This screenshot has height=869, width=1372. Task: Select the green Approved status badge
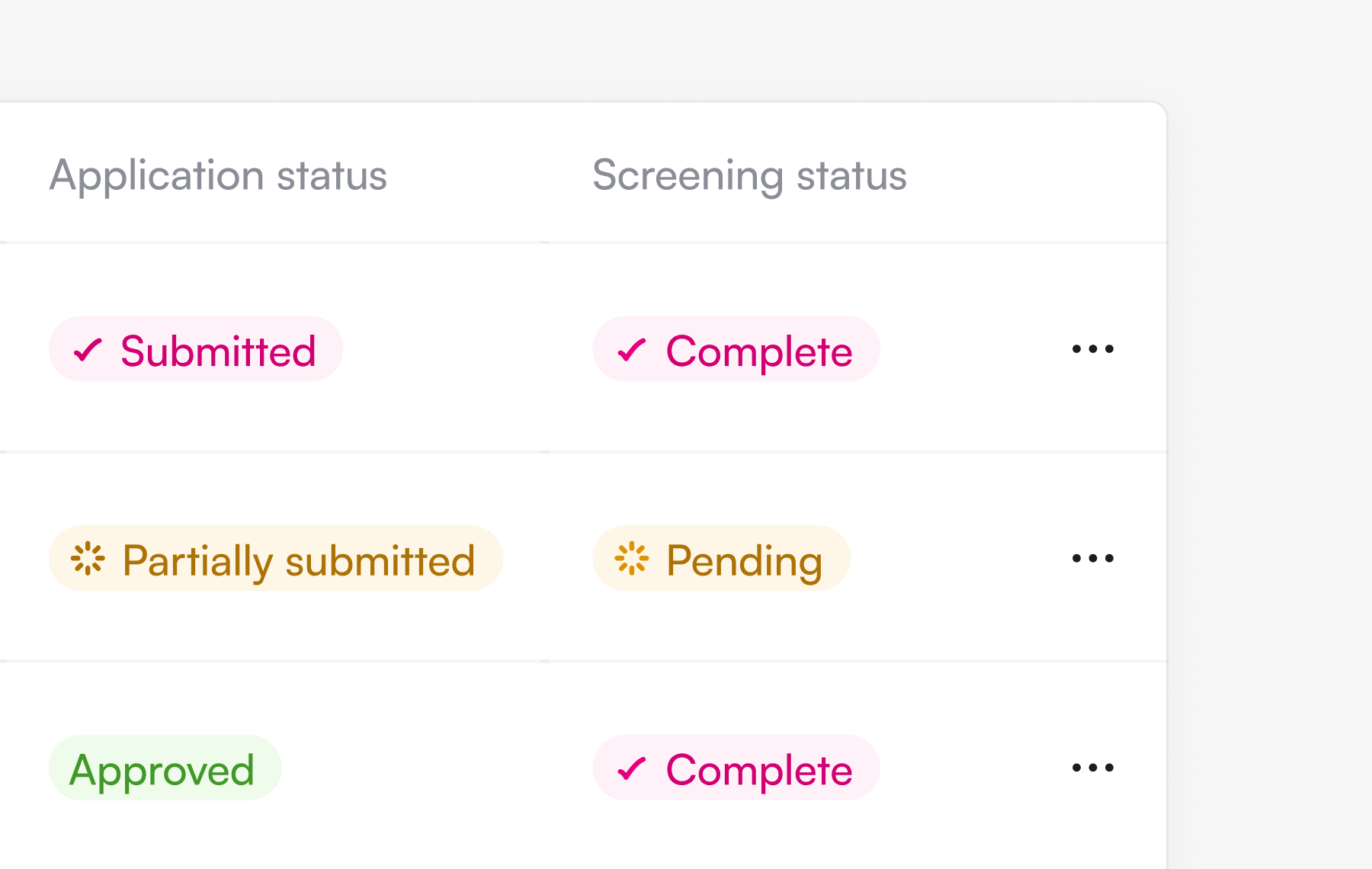tap(165, 768)
